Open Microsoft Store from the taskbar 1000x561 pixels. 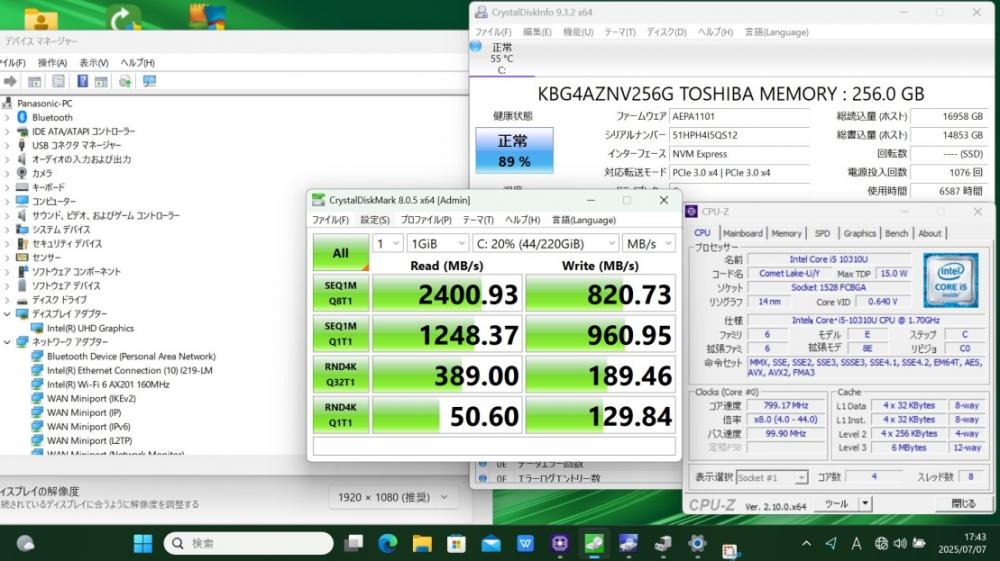click(x=456, y=543)
